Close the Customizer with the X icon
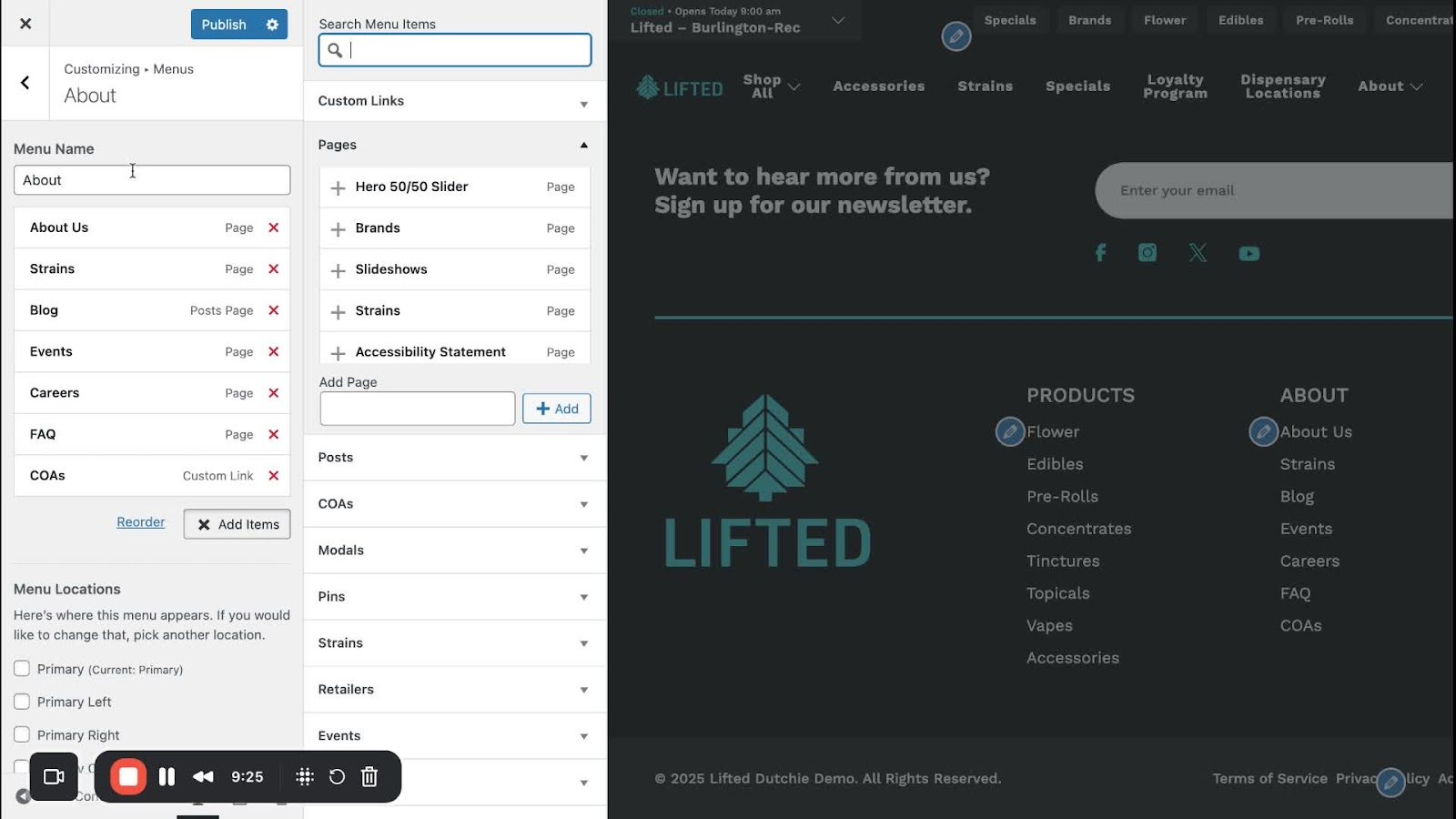1456x819 pixels. pos(25,24)
